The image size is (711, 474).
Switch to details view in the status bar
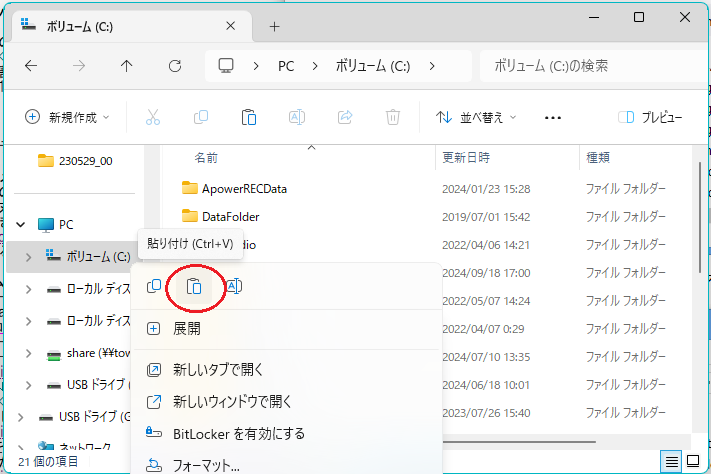coord(672,462)
